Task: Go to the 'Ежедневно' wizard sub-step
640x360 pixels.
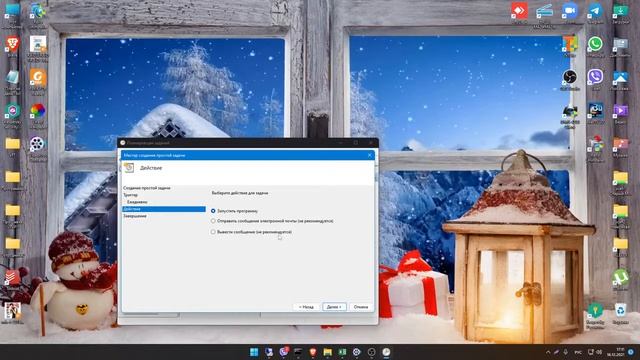Action: [x=137, y=202]
